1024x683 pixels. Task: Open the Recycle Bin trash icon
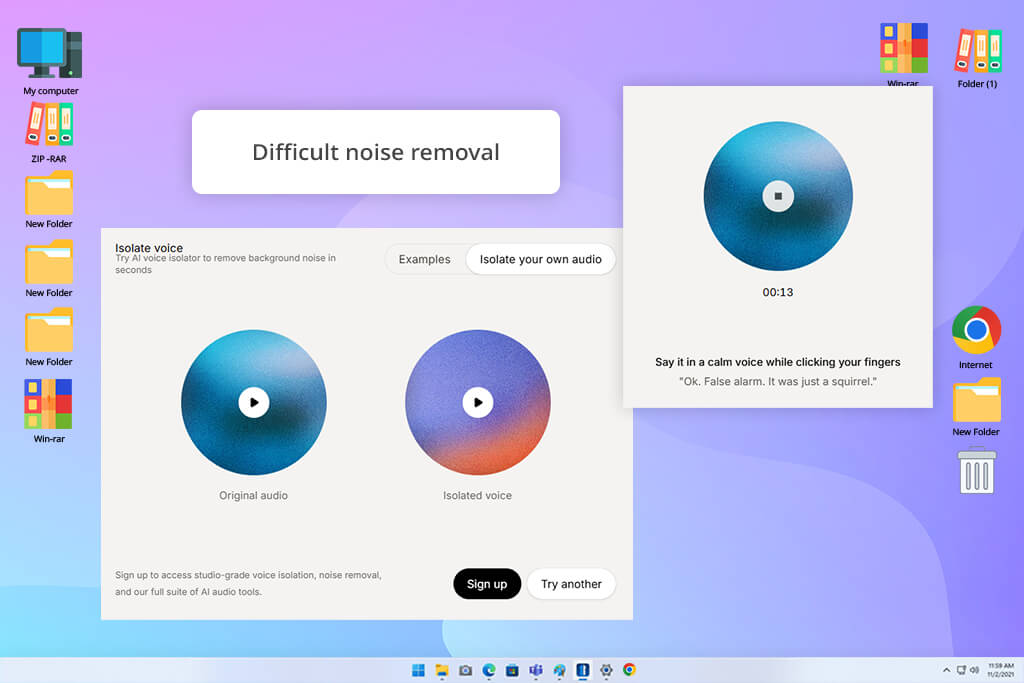(x=976, y=471)
